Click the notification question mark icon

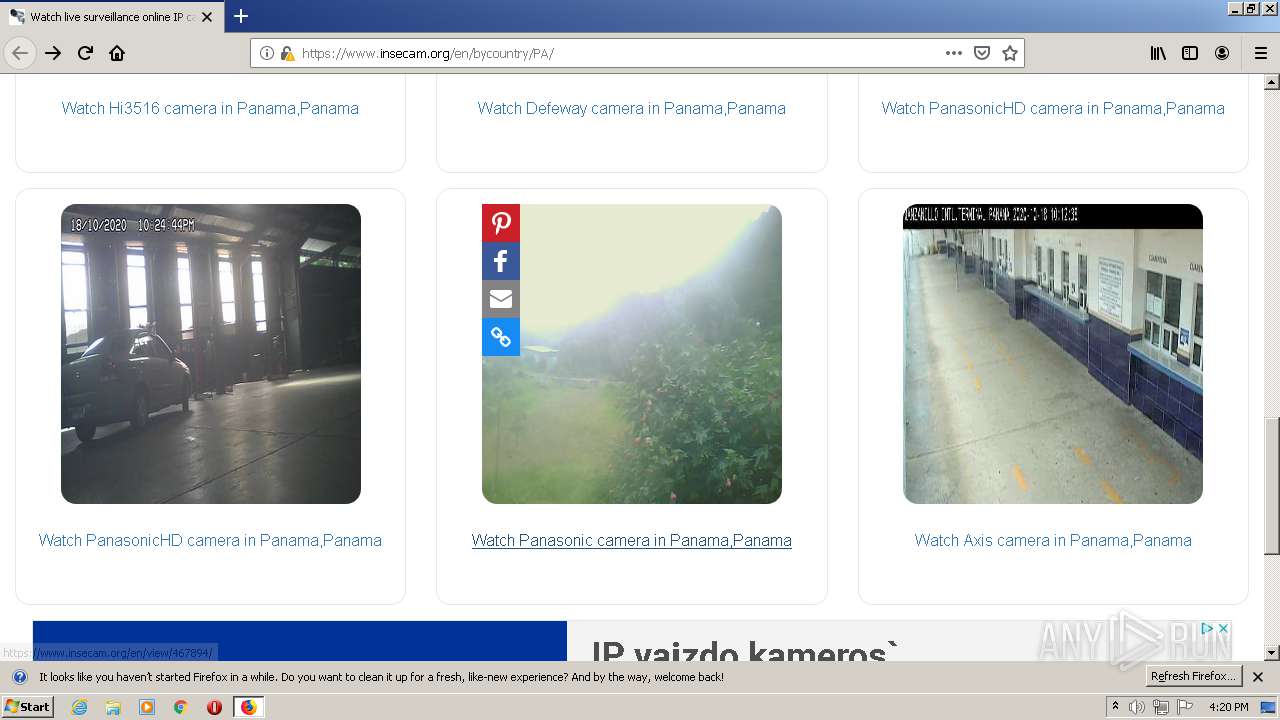tap(19, 677)
